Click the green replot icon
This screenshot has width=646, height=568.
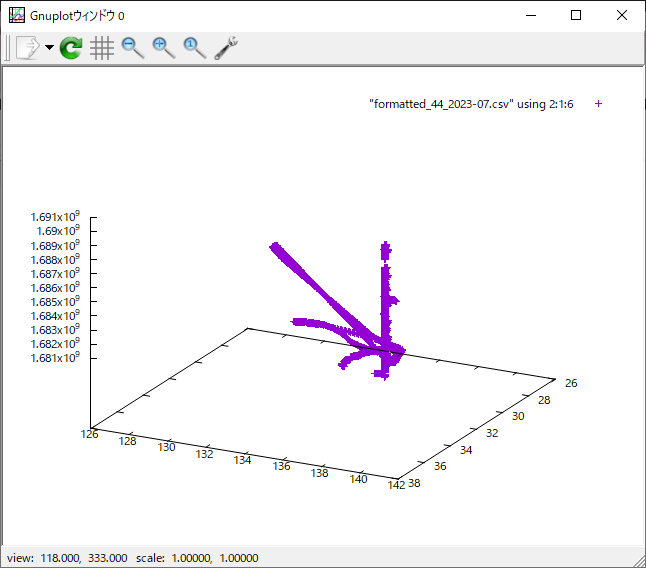pos(71,48)
